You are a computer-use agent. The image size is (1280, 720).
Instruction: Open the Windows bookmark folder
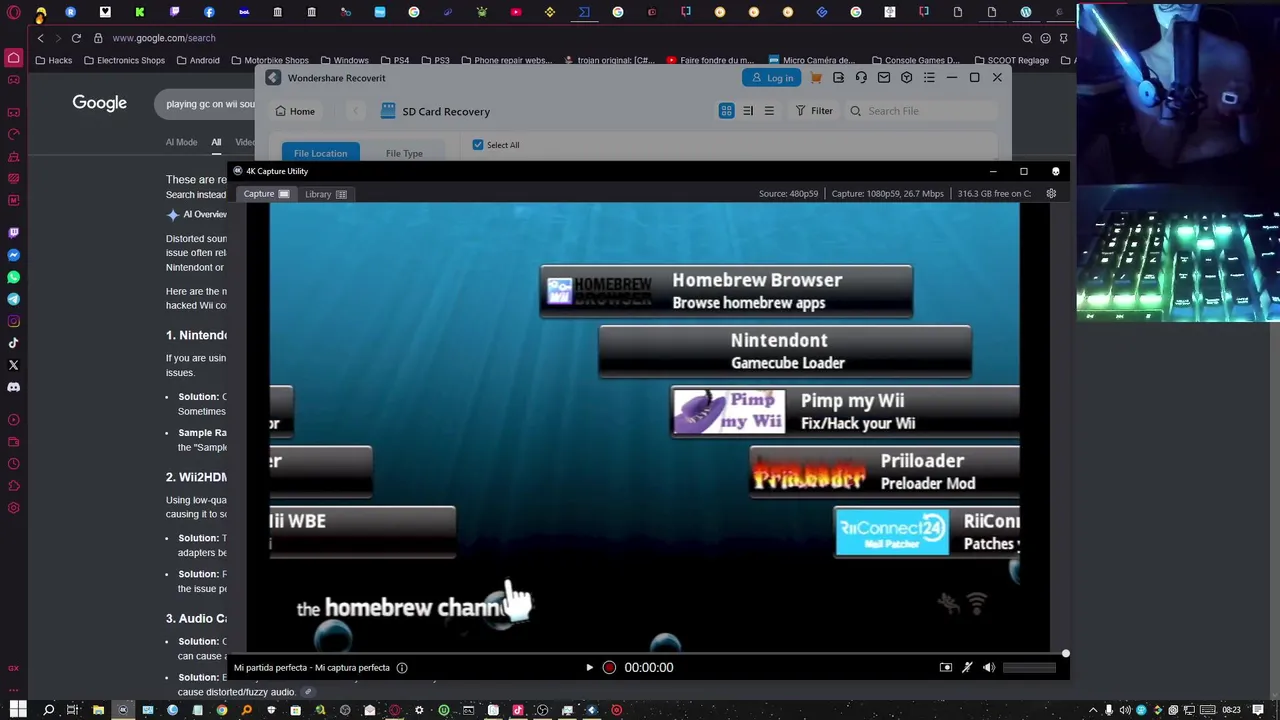[x=344, y=60]
